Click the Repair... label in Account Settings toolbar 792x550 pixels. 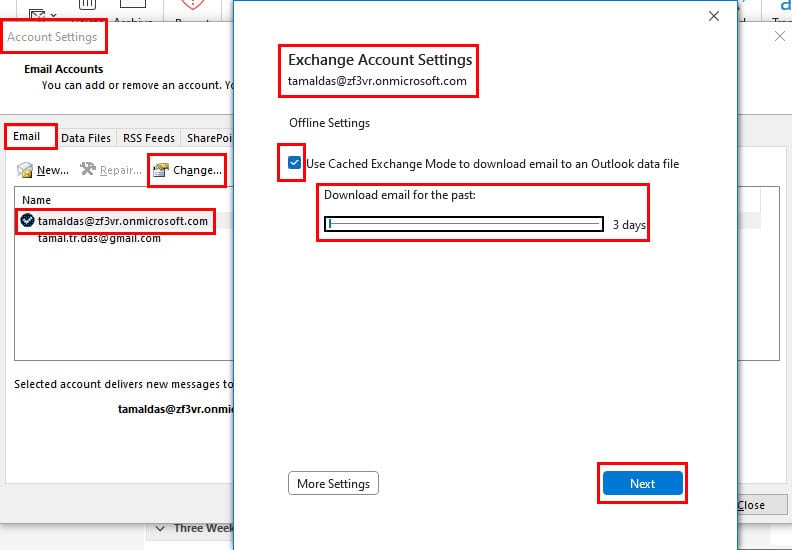point(121,171)
